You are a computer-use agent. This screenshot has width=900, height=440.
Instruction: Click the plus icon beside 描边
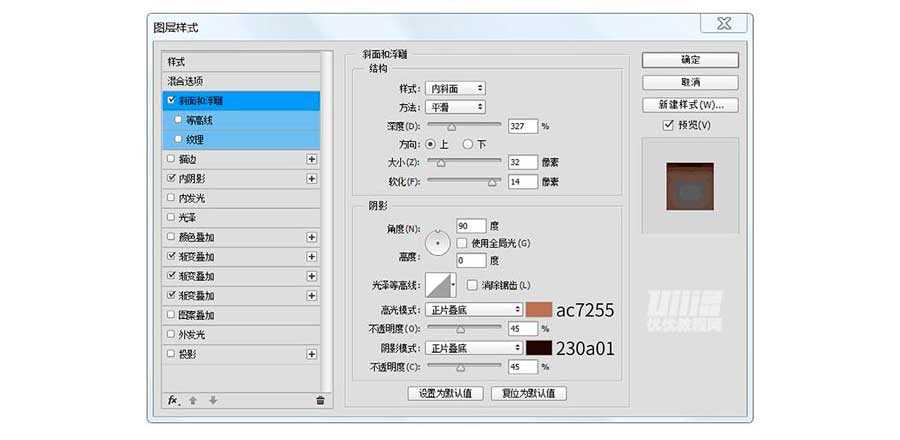[x=311, y=159]
